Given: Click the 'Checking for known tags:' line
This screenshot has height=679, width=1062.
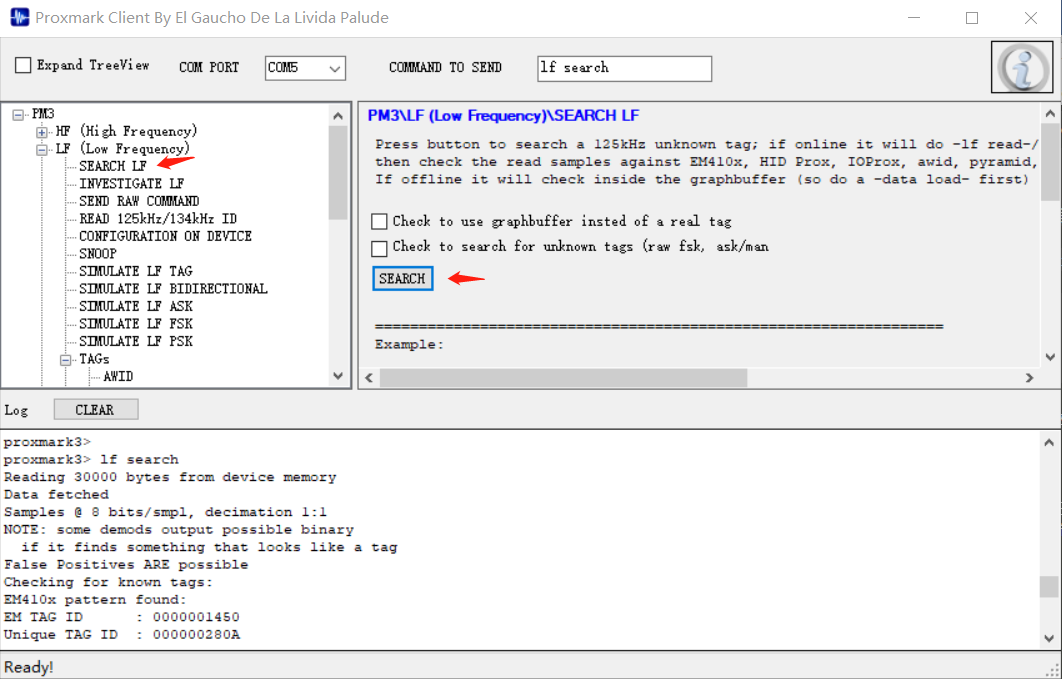Looking at the screenshot, I should click(108, 582).
